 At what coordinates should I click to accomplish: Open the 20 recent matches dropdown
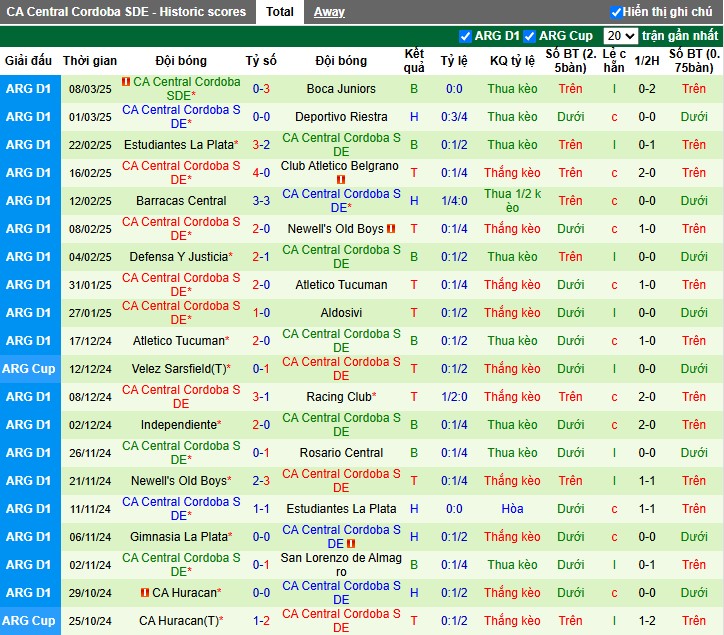[x=621, y=36]
